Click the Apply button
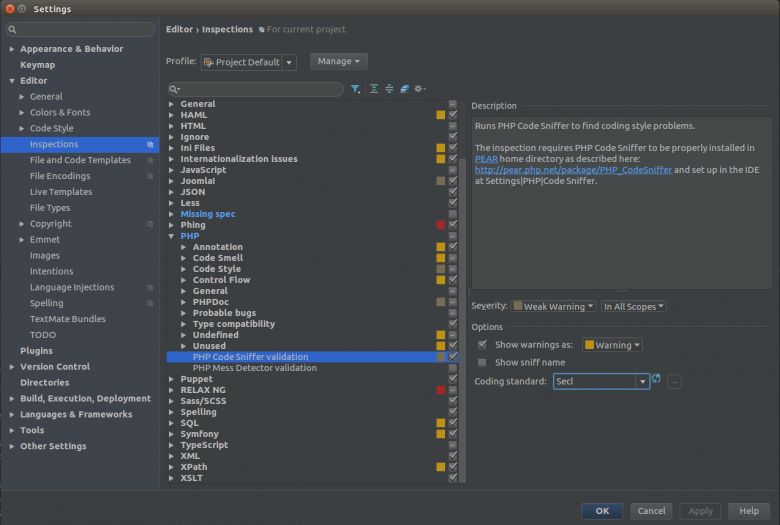Viewport: 780px width, 525px height. (x=700, y=511)
